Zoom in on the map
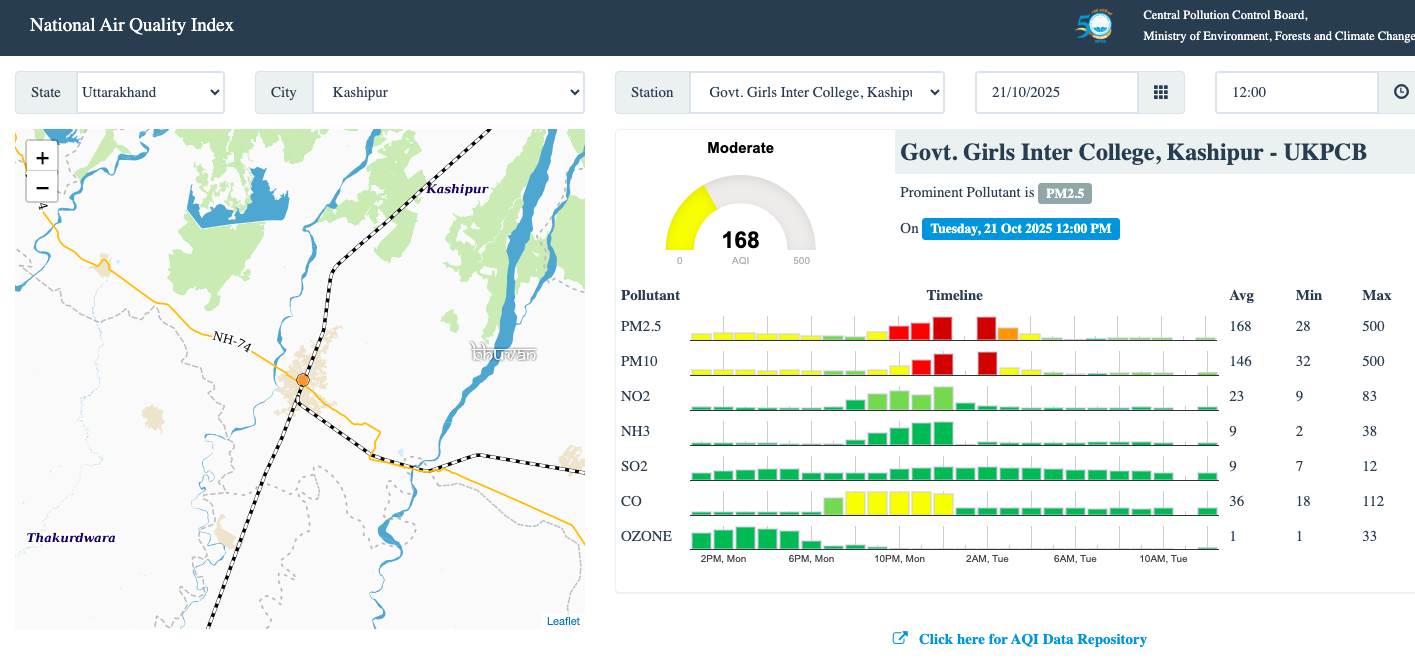1415x664 pixels. pyautogui.click(x=42, y=158)
